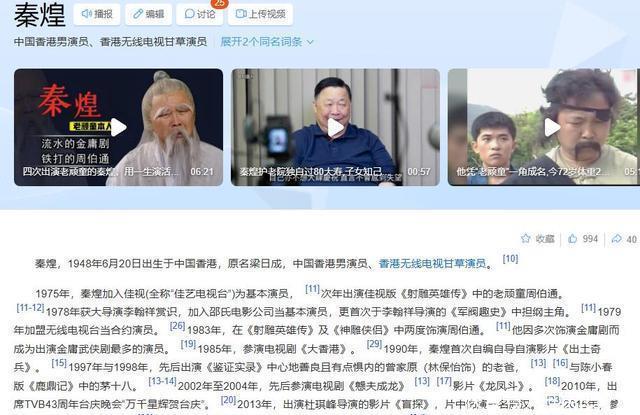Like the article with thumbs-up 994

coord(583,239)
